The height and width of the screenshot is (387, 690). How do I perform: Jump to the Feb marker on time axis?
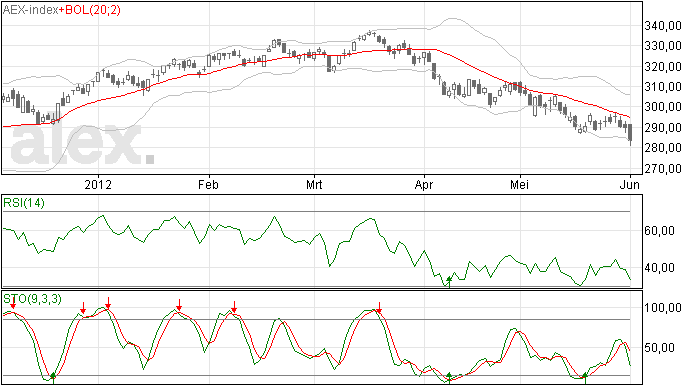(x=208, y=184)
